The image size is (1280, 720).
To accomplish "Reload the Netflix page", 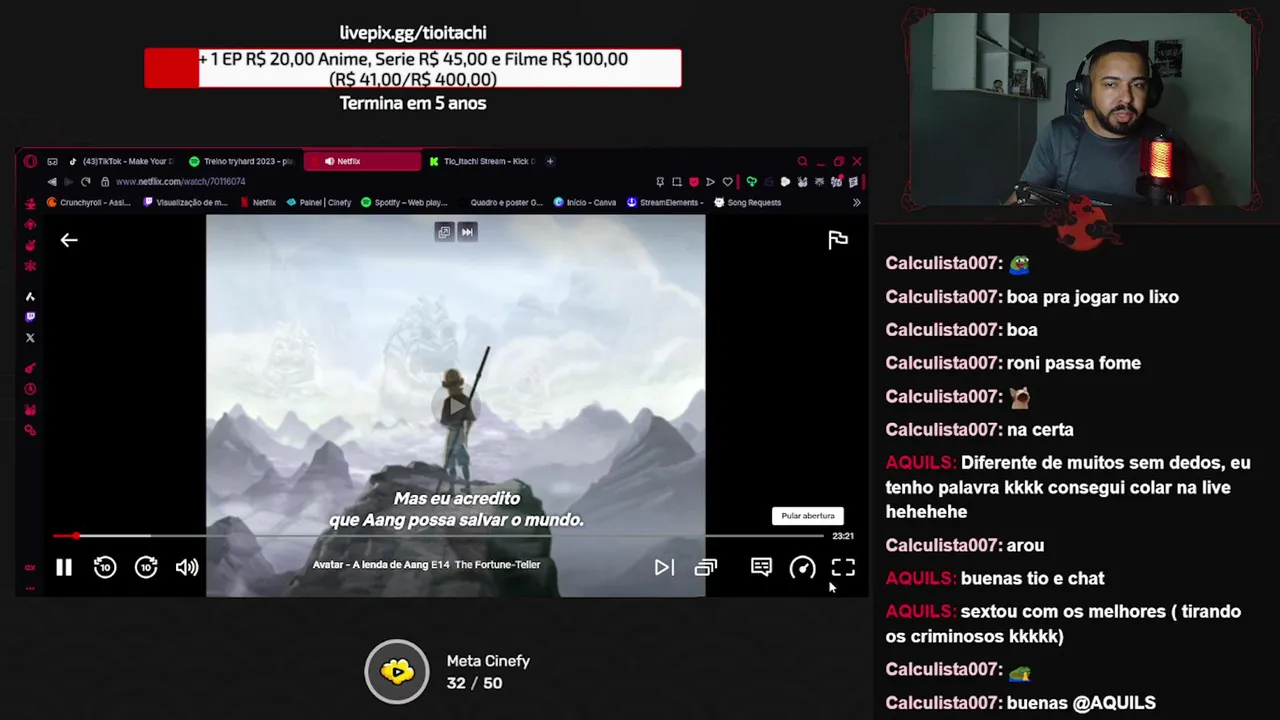I will (86, 182).
